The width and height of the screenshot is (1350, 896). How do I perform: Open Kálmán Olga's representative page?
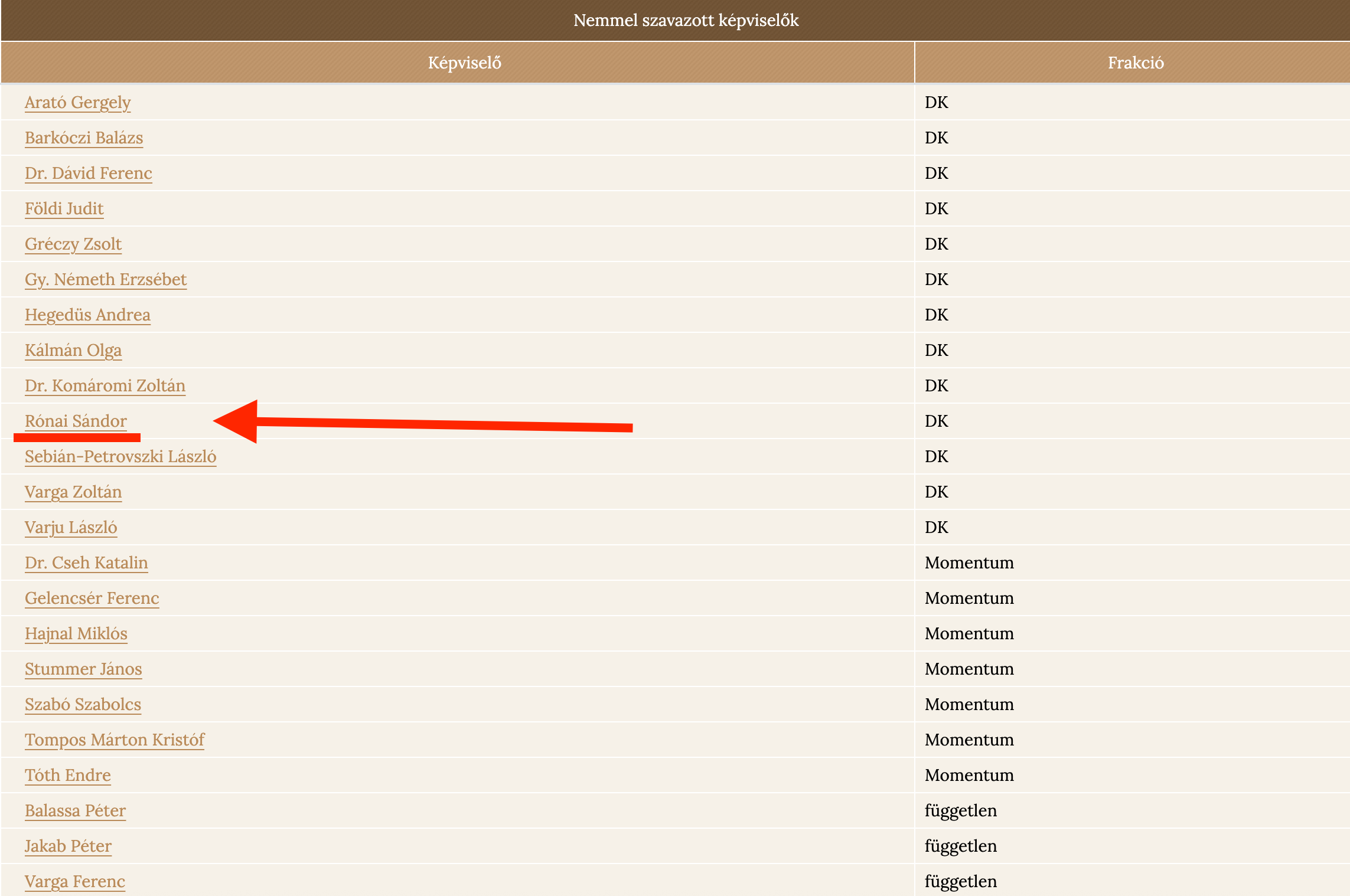73,351
